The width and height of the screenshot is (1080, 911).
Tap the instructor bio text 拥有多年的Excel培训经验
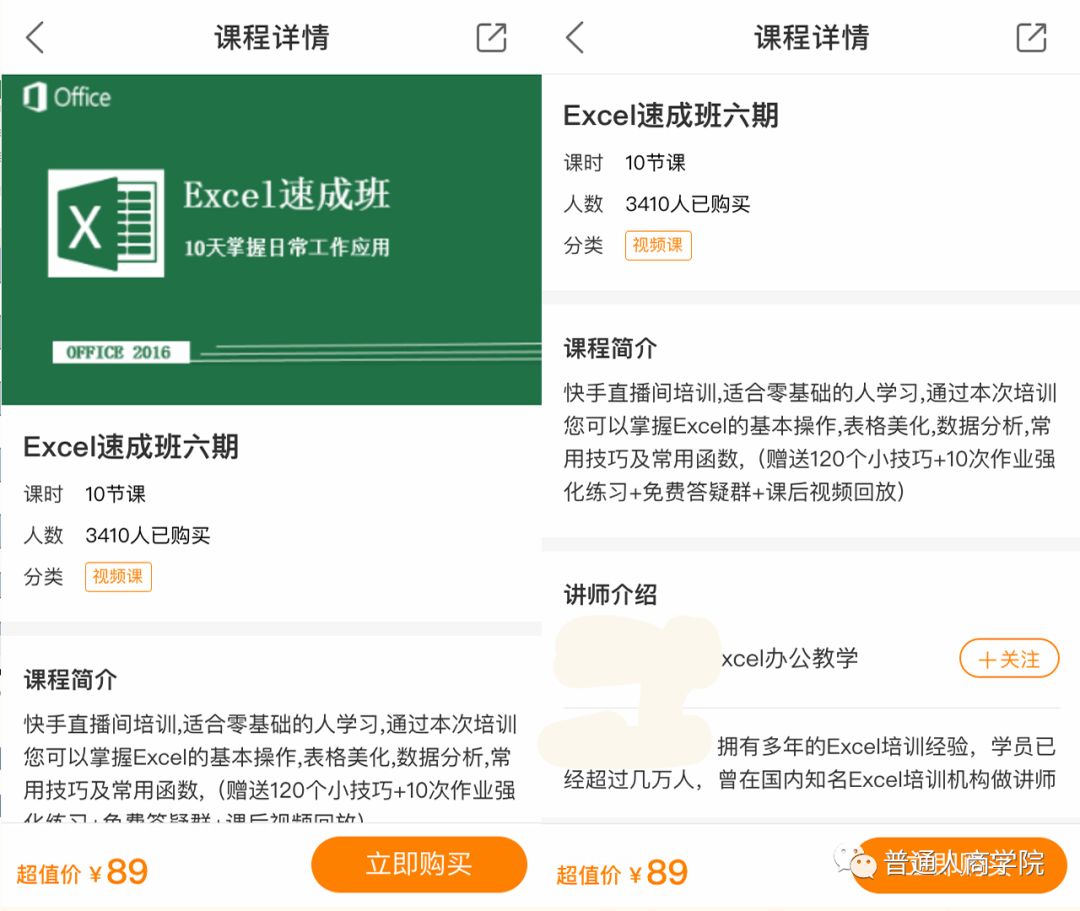coord(844,746)
